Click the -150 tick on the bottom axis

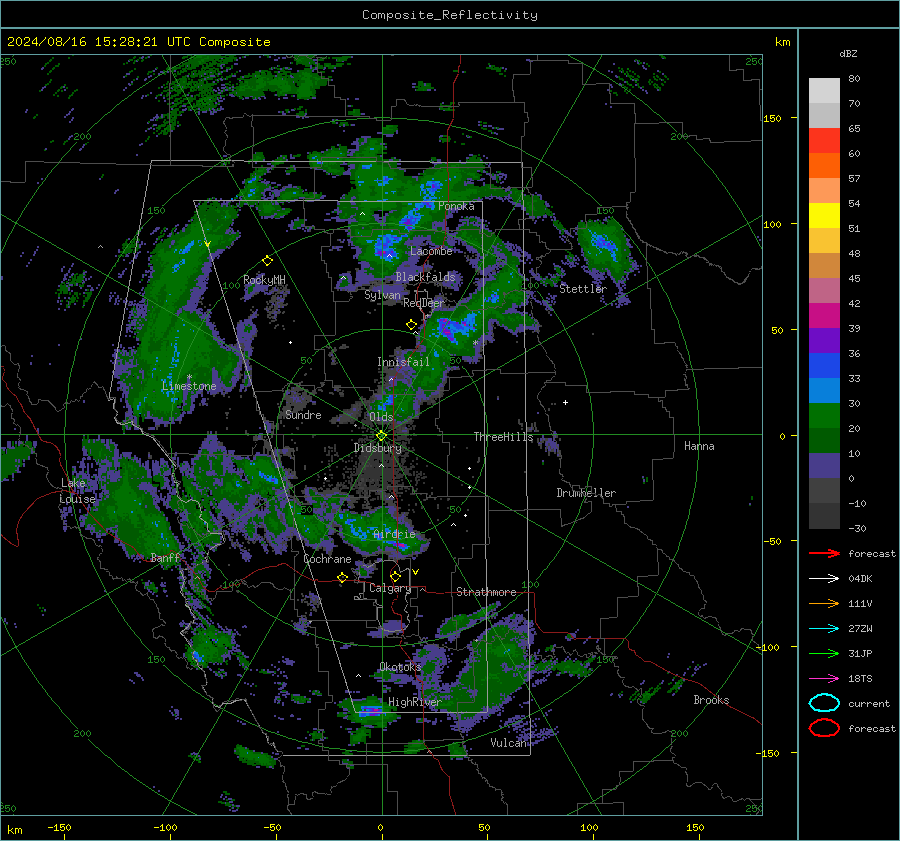pos(59,828)
